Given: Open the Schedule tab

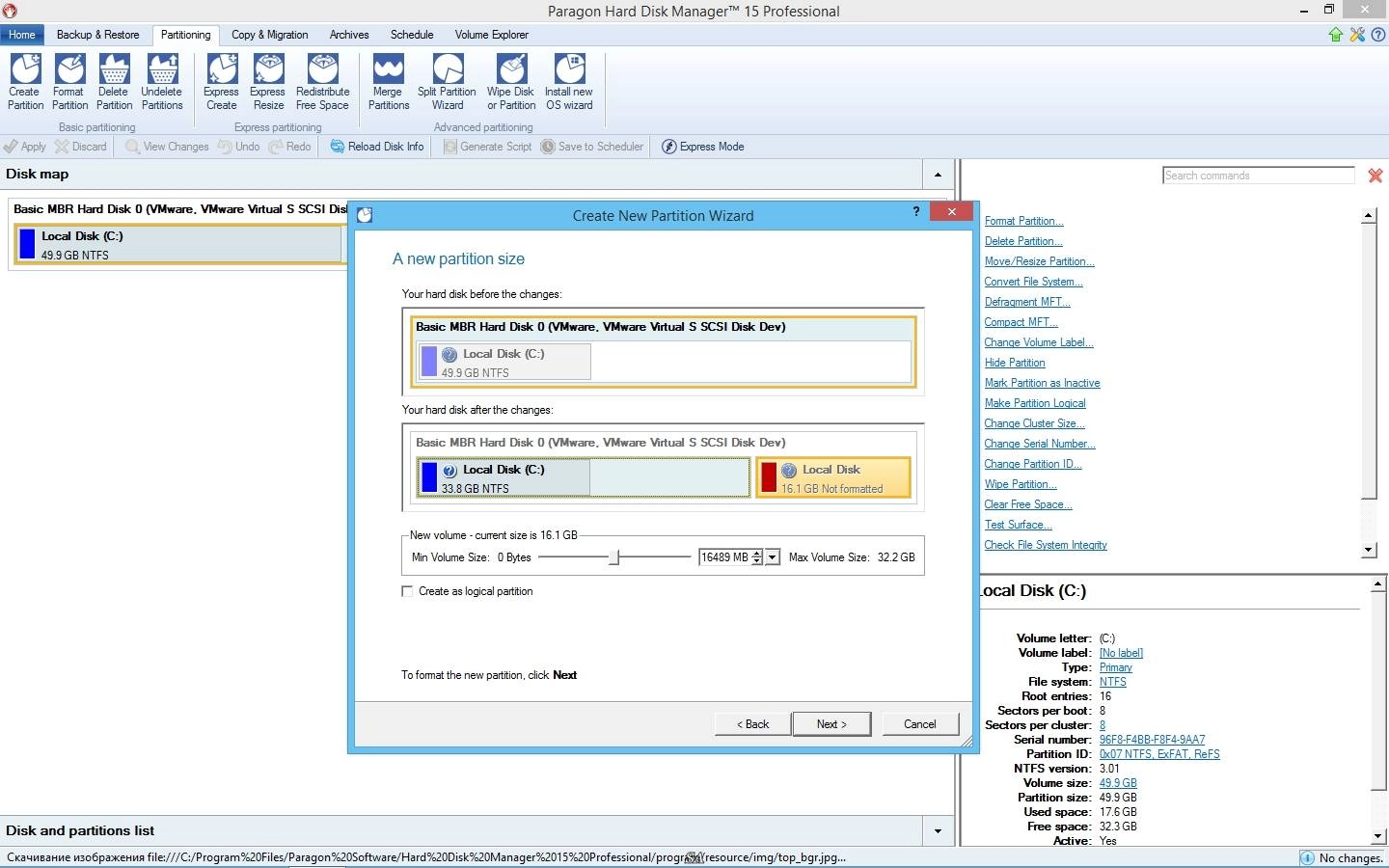Looking at the screenshot, I should 412,35.
